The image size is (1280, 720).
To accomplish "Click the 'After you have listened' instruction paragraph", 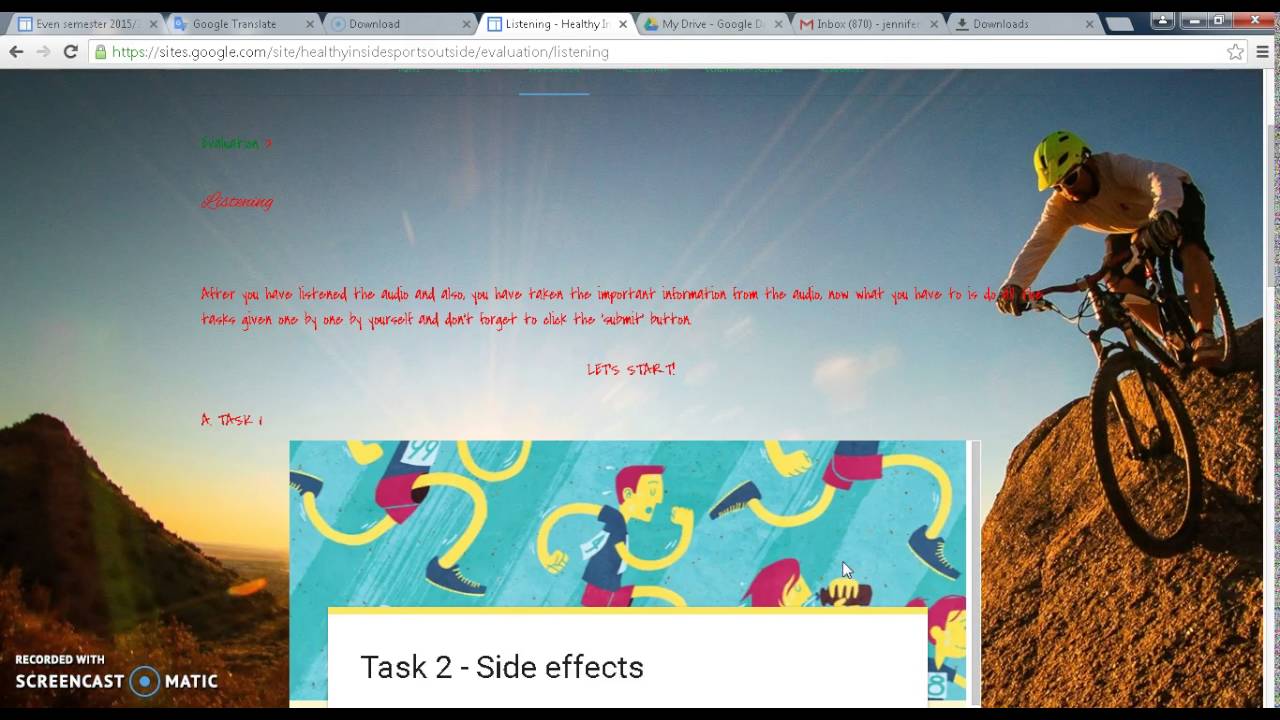I will (x=621, y=307).
